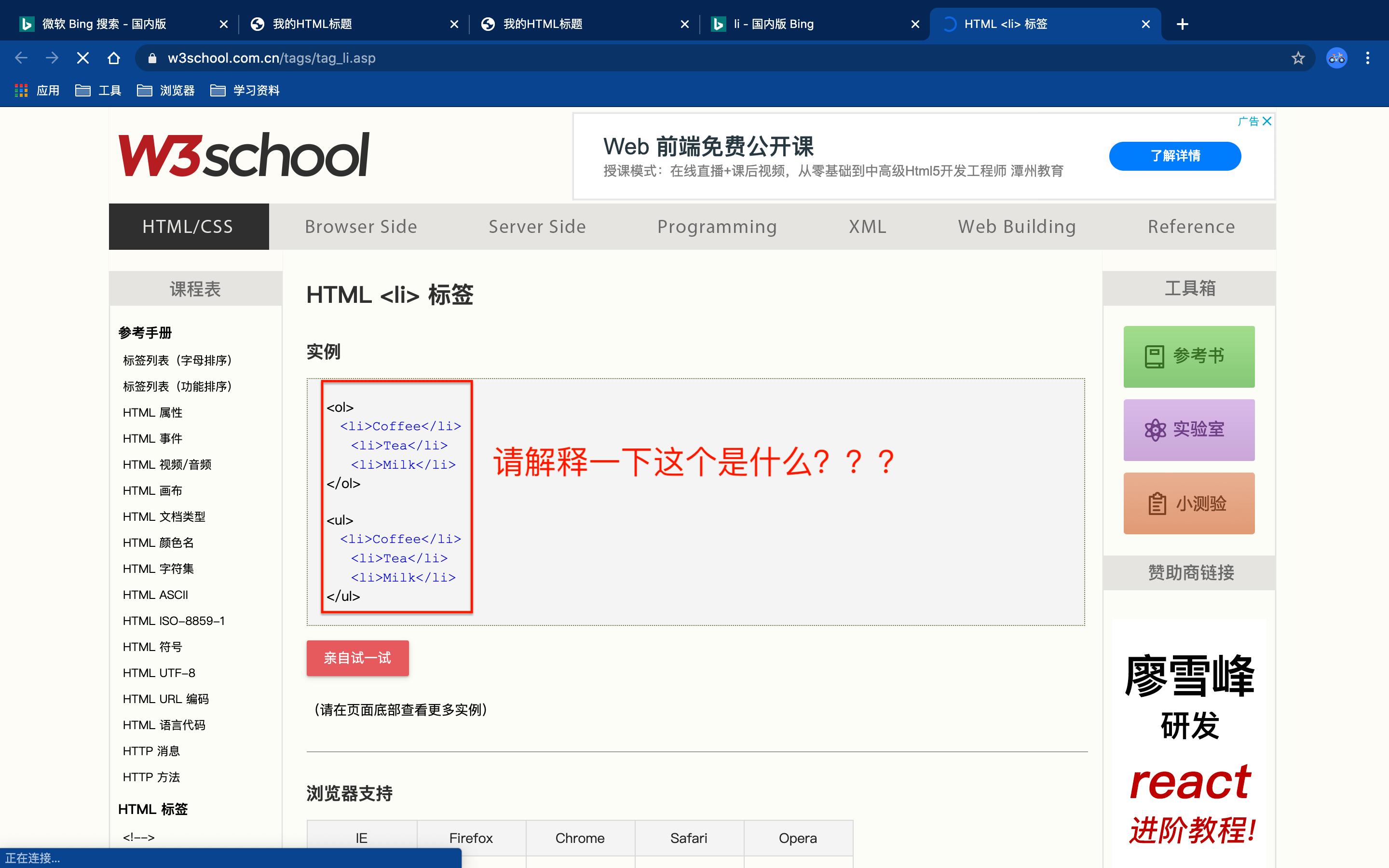Viewport: 1389px width, 868px height.
Task: Select the Browser Side navigation item
Action: [361, 227]
